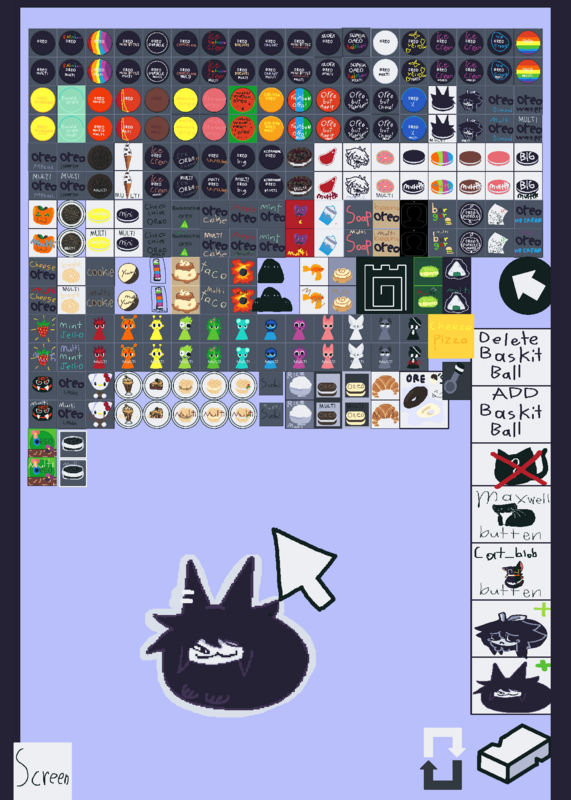
Task: Select the mint Jell-O tile
Action: coord(71,329)
